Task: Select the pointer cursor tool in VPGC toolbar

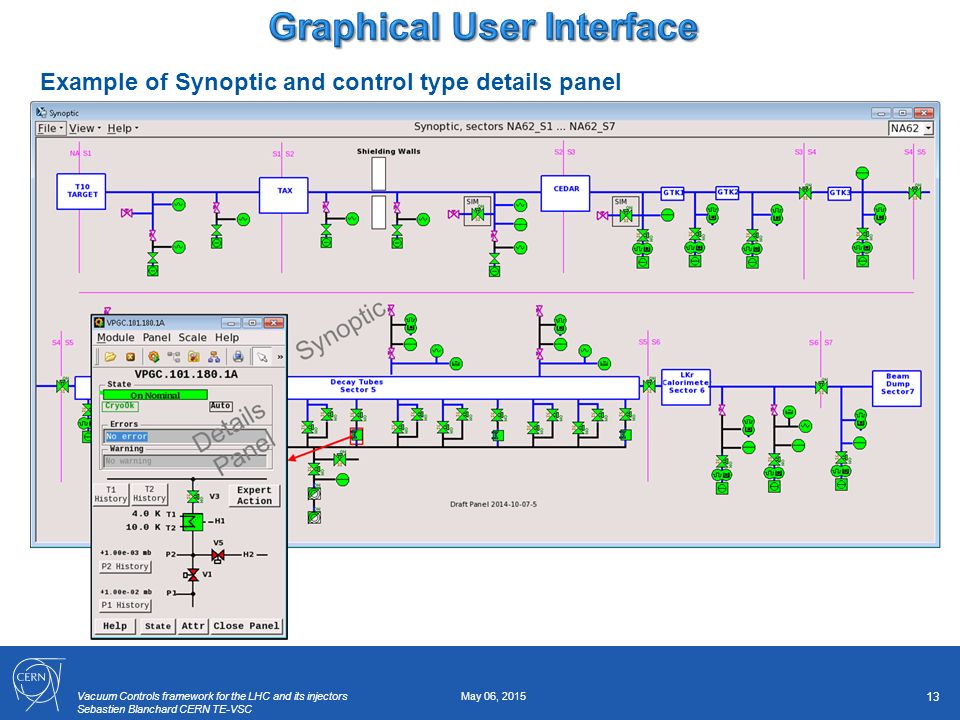Action: click(x=262, y=356)
